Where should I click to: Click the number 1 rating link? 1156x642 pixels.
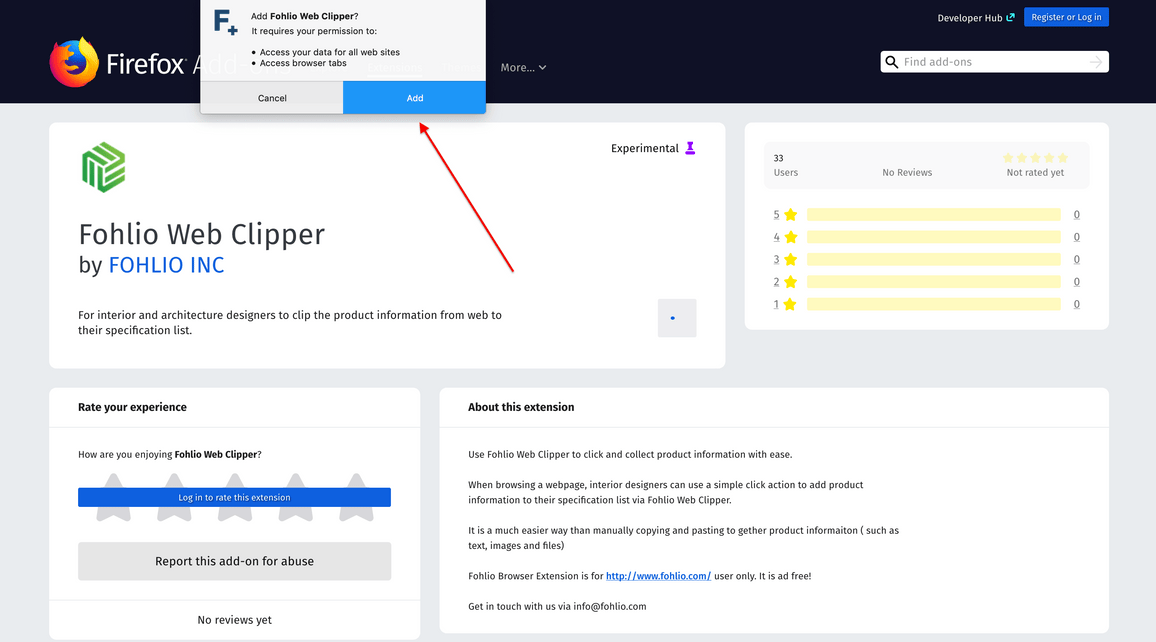[776, 304]
